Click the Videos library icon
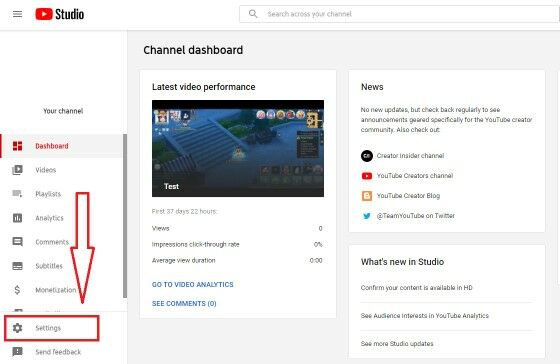 (18, 170)
